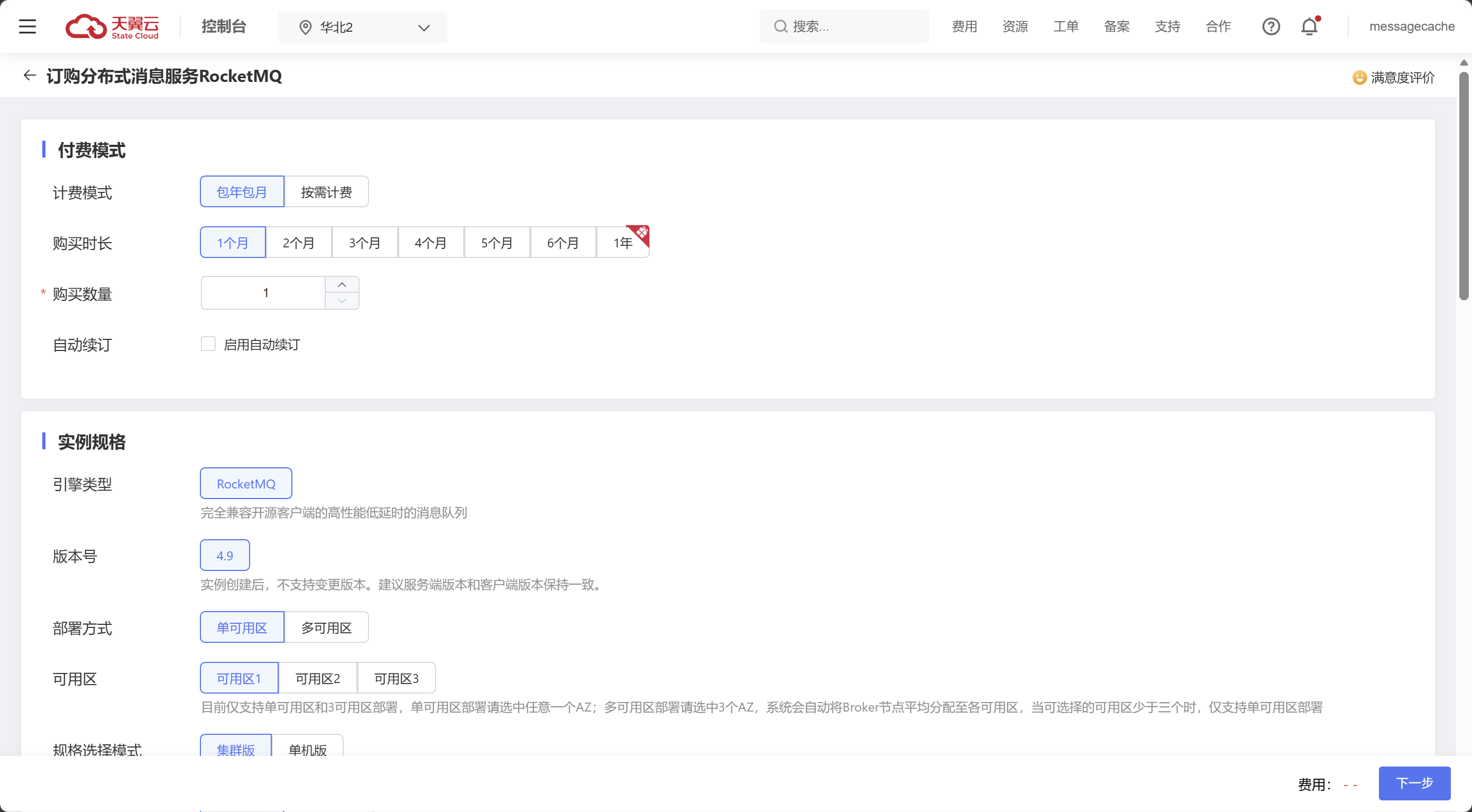1472x812 pixels.
Task: Choose 多可用区 deployment option
Action: click(326, 628)
